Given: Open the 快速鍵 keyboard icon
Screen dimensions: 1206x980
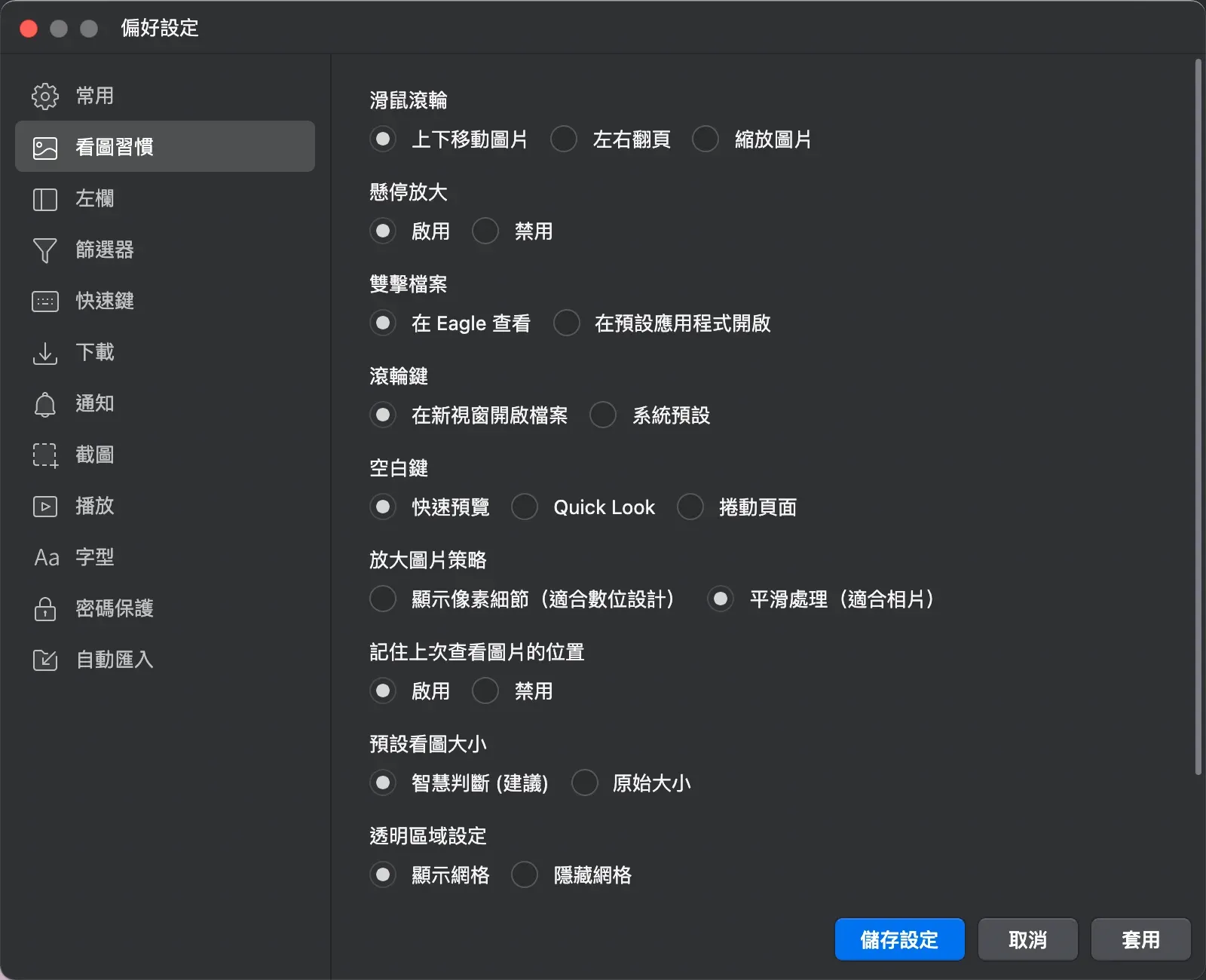Looking at the screenshot, I should pos(45,302).
